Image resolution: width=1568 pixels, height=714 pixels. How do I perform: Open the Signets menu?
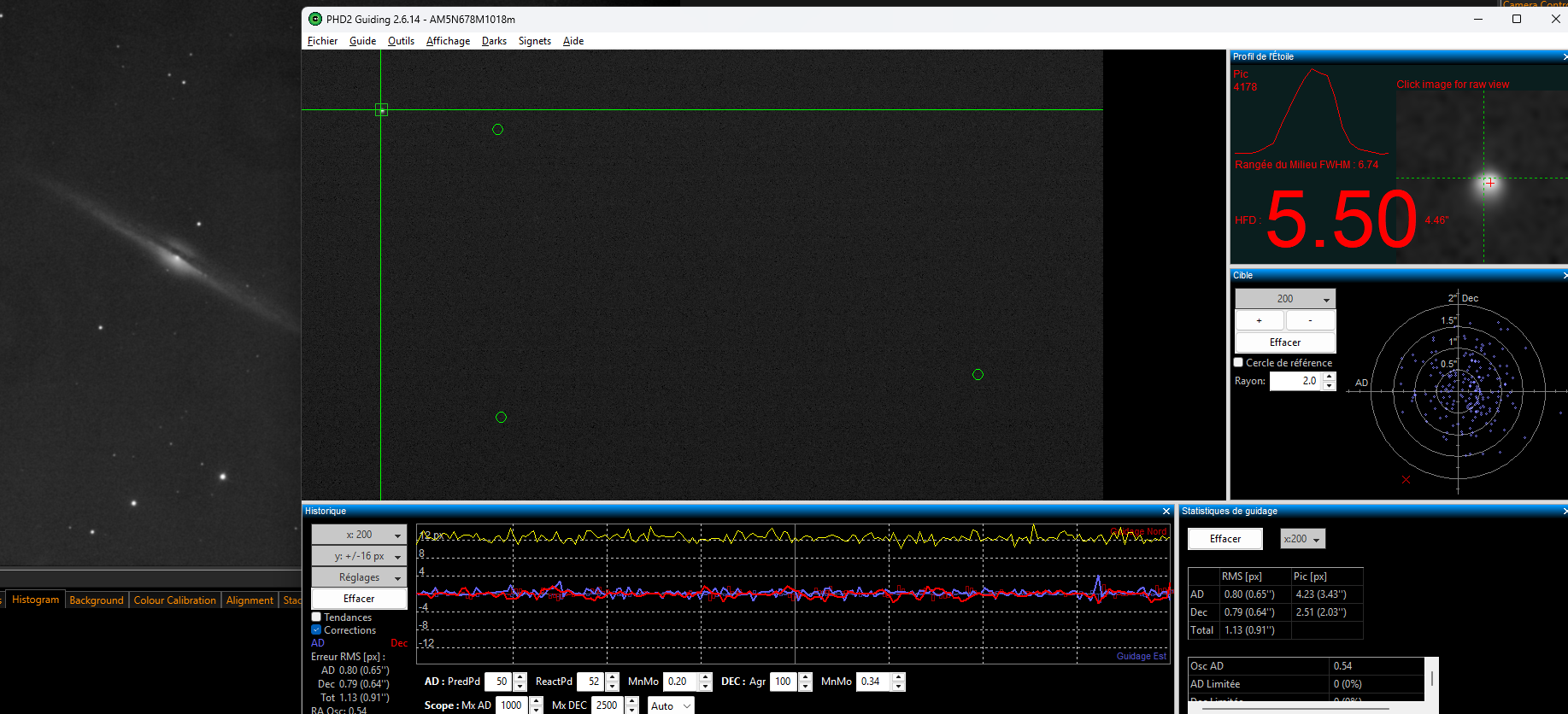(x=535, y=41)
